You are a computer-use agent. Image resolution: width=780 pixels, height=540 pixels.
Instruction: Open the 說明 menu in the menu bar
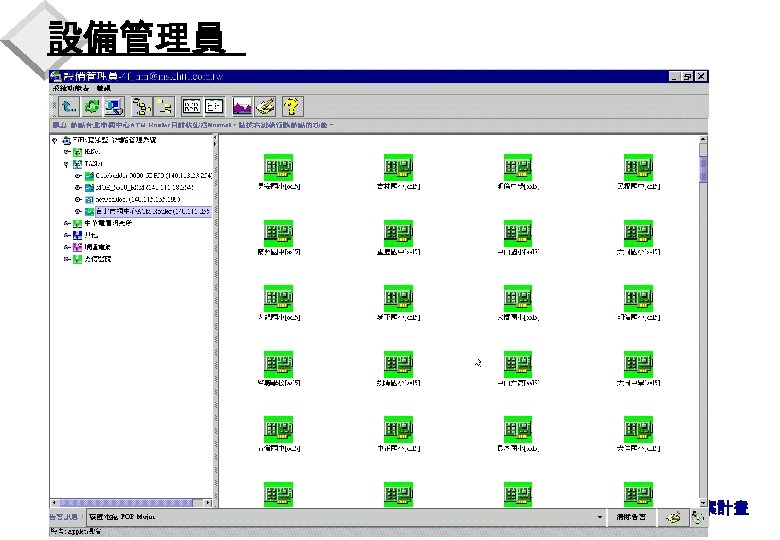[104, 88]
